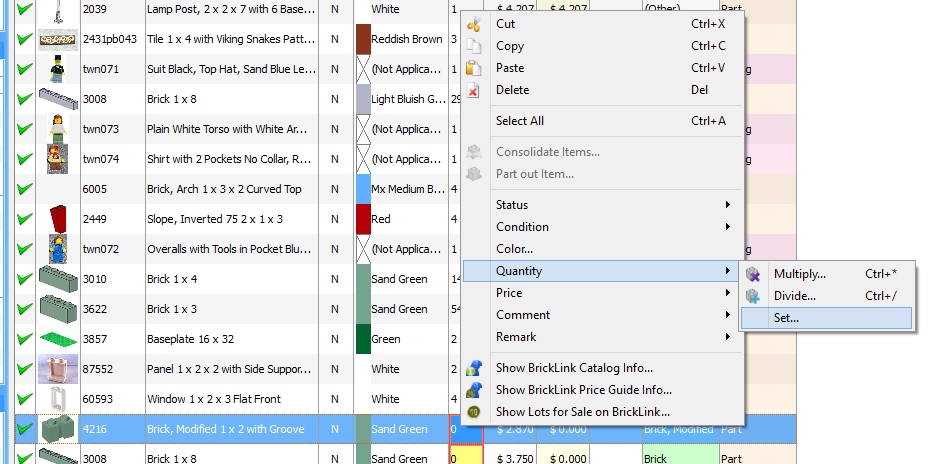Click the twn071 minifigure thumbnail
Viewport: 943px width, 464px height.
58,69
